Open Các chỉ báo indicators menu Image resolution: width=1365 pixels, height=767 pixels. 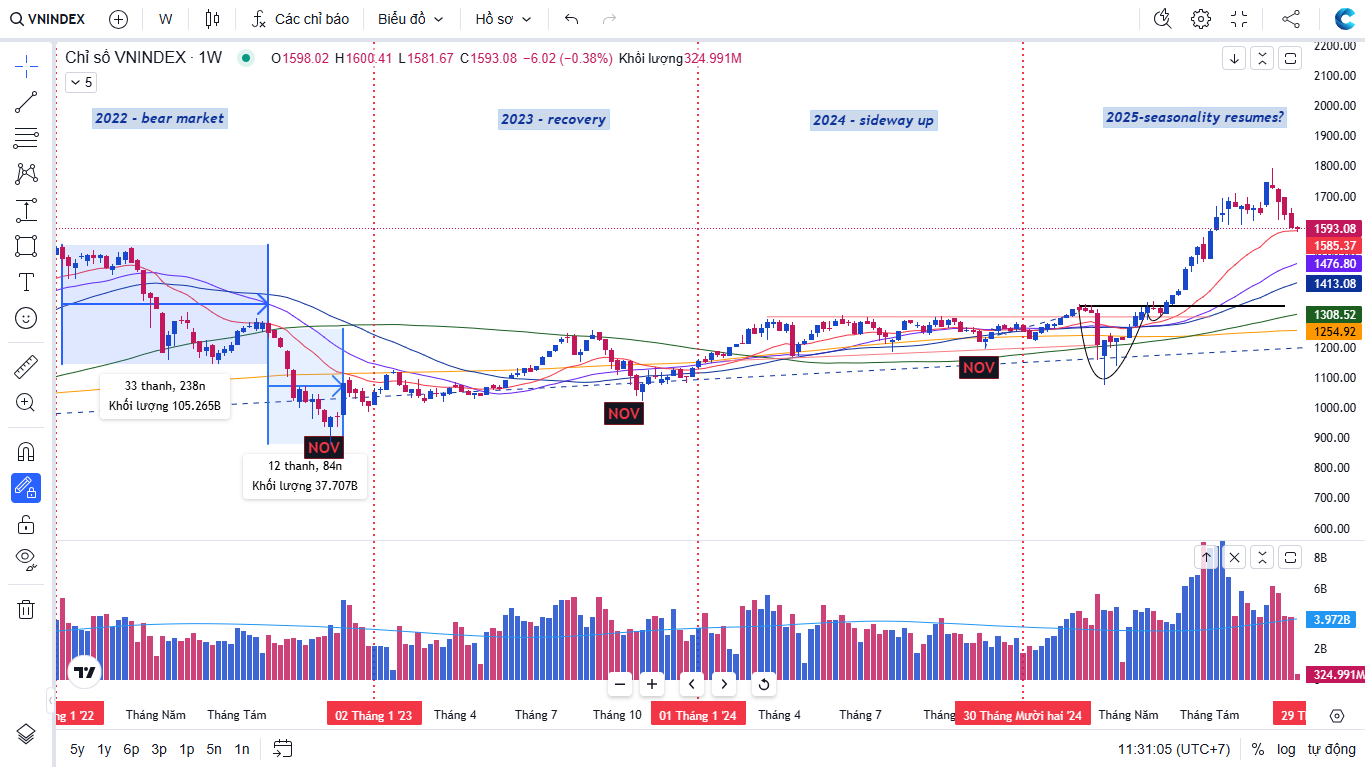(301, 19)
